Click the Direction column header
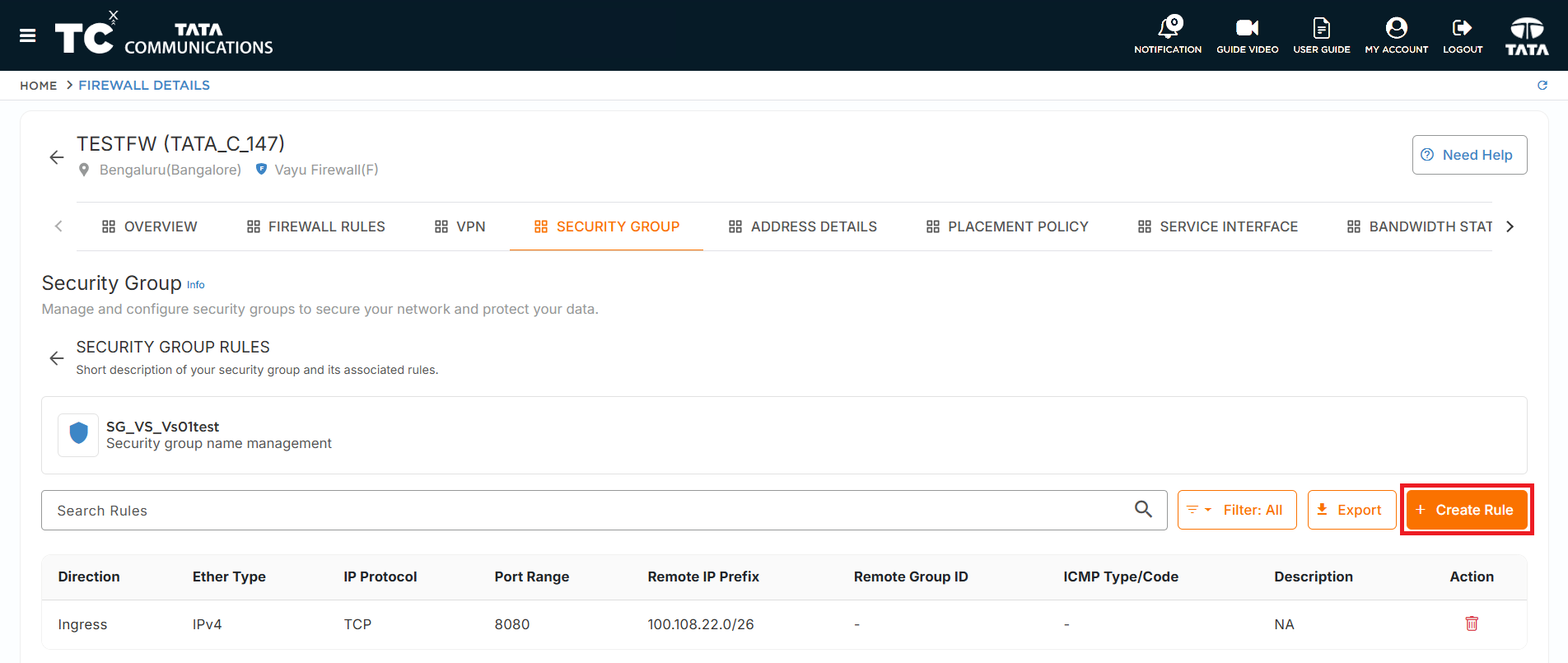The width and height of the screenshot is (1568, 663). pyautogui.click(x=89, y=577)
